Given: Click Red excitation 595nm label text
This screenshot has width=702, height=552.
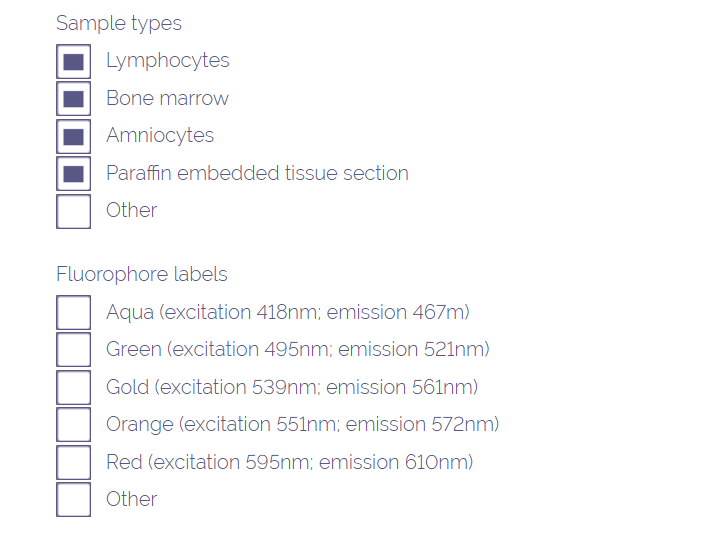Looking at the screenshot, I should pyautogui.click(x=289, y=462).
